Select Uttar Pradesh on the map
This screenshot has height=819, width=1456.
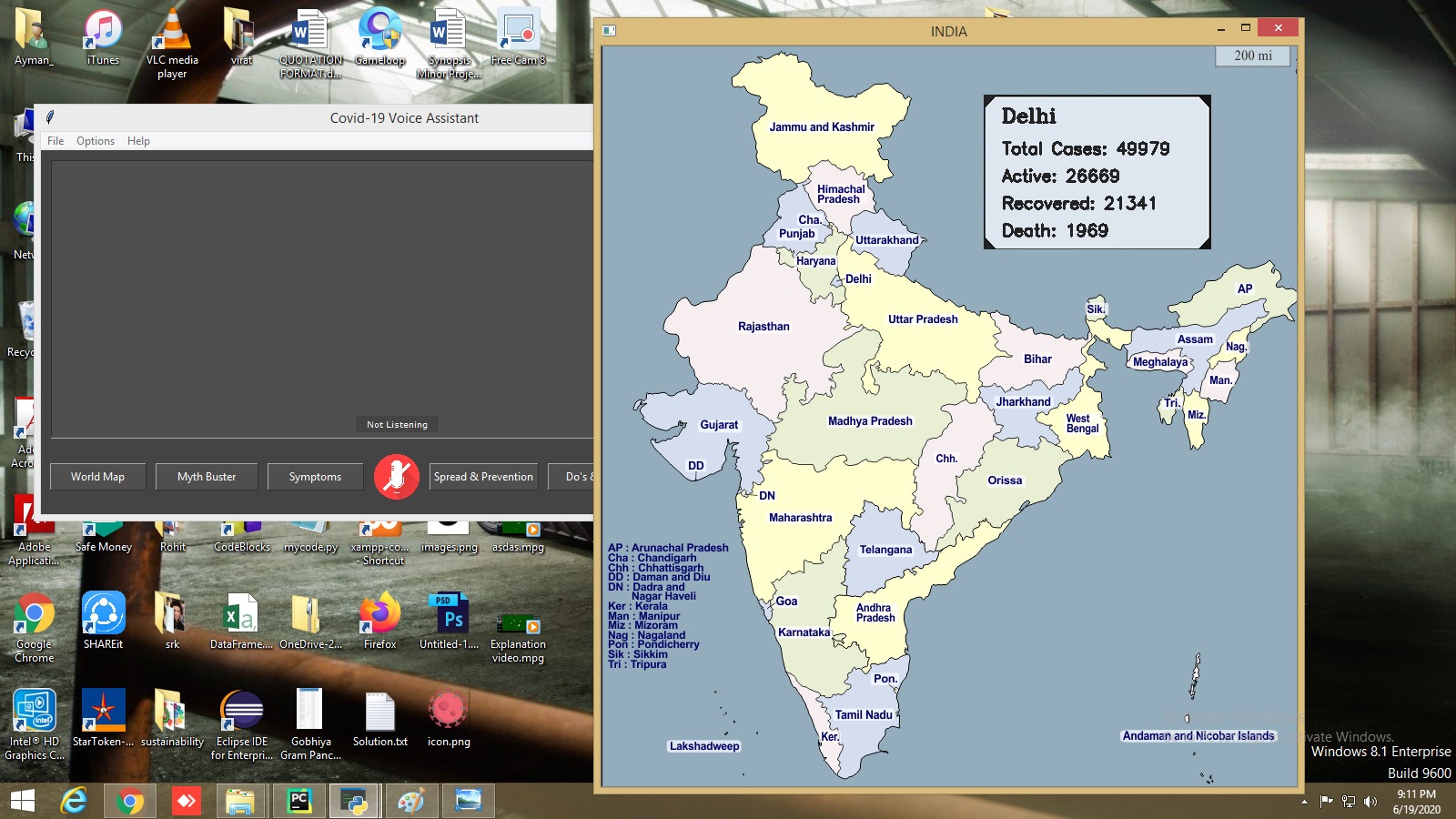(923, 319)
